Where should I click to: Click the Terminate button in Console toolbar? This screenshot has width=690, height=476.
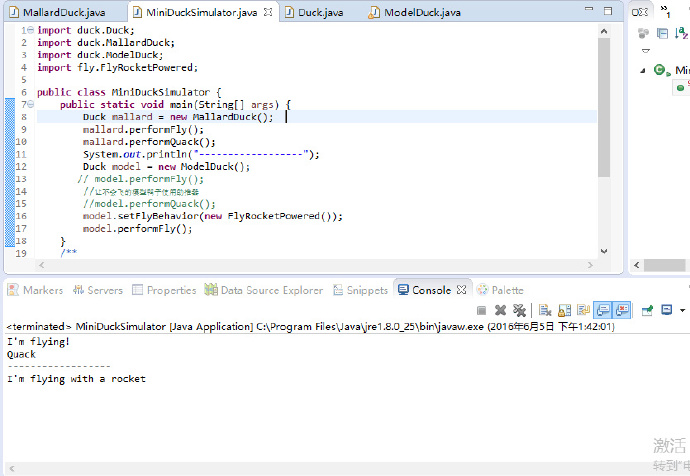tap(481, 311)
